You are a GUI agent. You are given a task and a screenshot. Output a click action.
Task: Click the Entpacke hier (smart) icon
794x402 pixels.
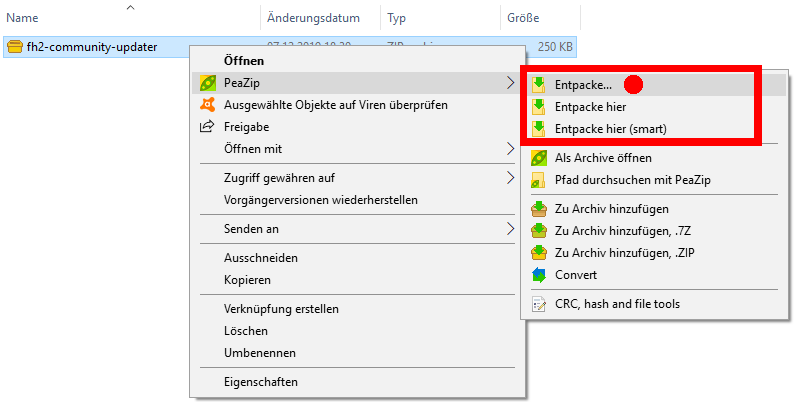[538, 128]
